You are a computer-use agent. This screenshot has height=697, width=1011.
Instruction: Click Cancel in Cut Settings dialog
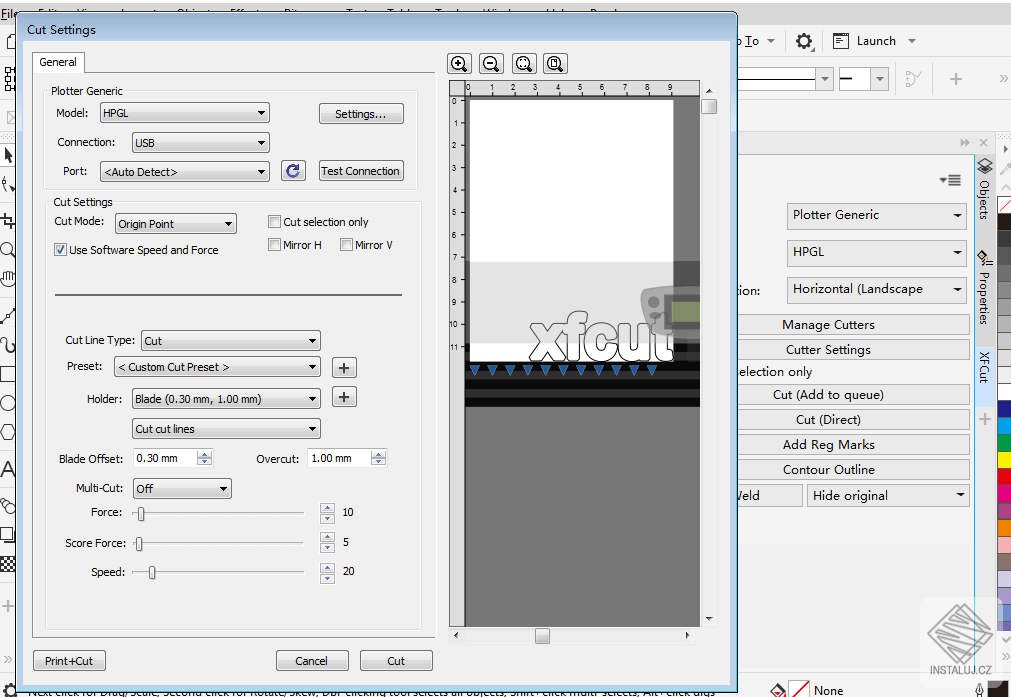pos(312,661)
